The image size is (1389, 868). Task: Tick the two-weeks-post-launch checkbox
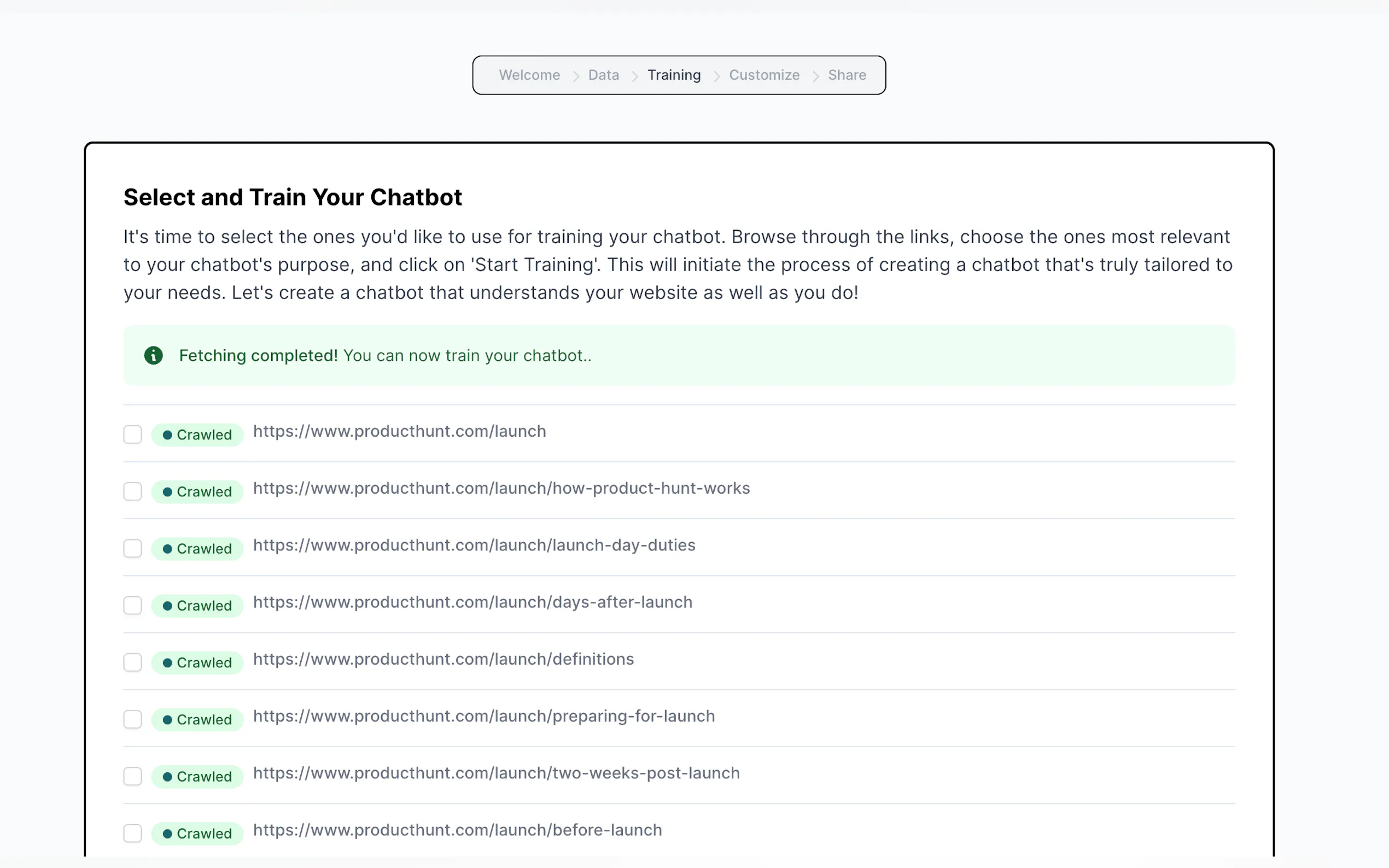coord(133,776)
